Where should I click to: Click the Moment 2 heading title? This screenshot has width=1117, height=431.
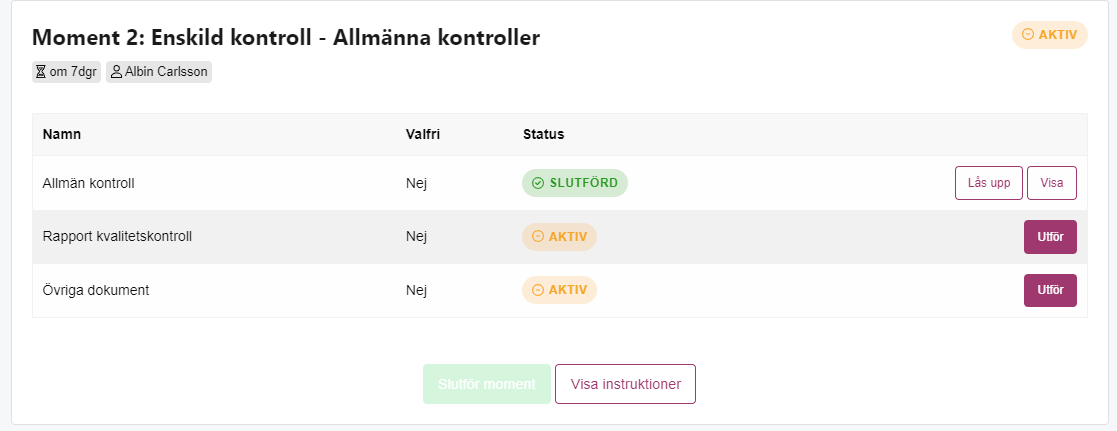286,37
